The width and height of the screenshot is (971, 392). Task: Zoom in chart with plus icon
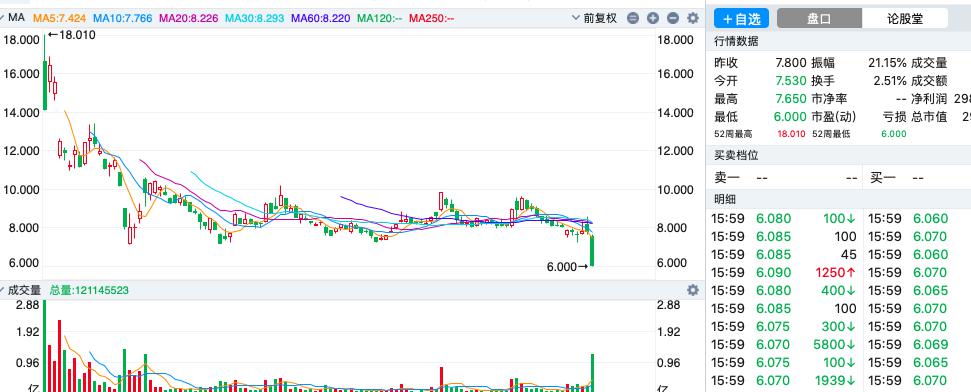point(653,19)
